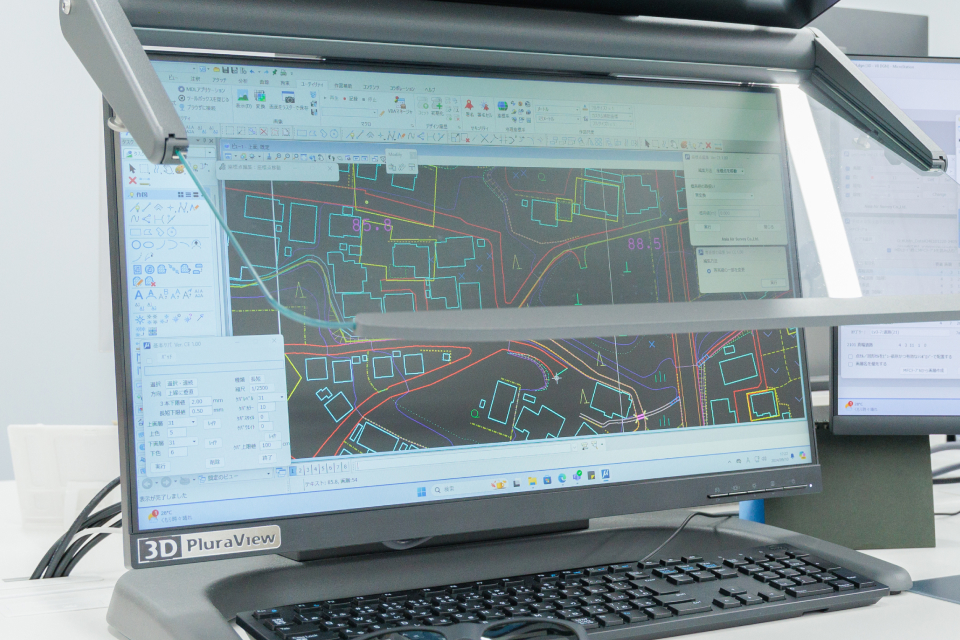The height and width of the screenshot is (640, 960).
Task: Toggle view 5 button in the view group bar
Action: click(323, 469)
